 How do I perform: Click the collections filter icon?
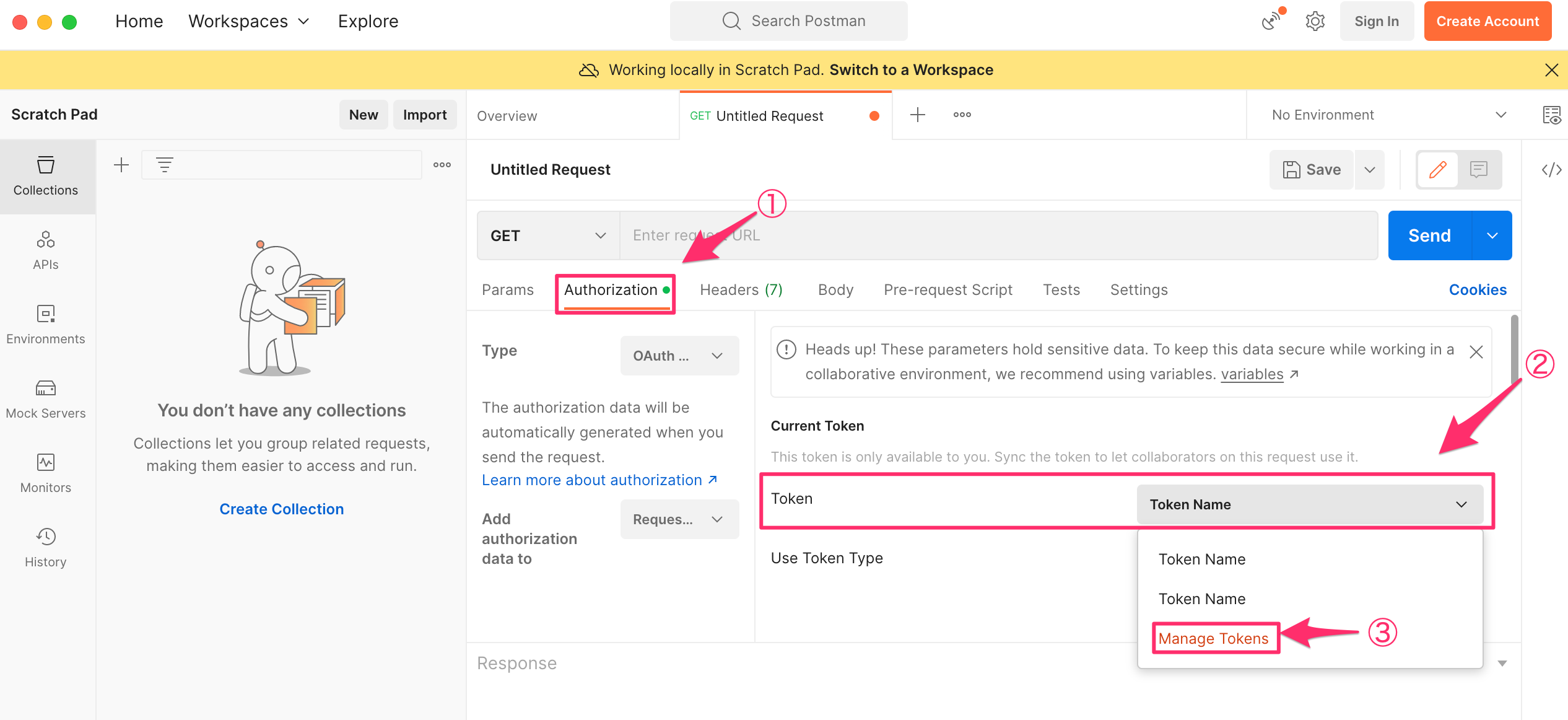164,165
